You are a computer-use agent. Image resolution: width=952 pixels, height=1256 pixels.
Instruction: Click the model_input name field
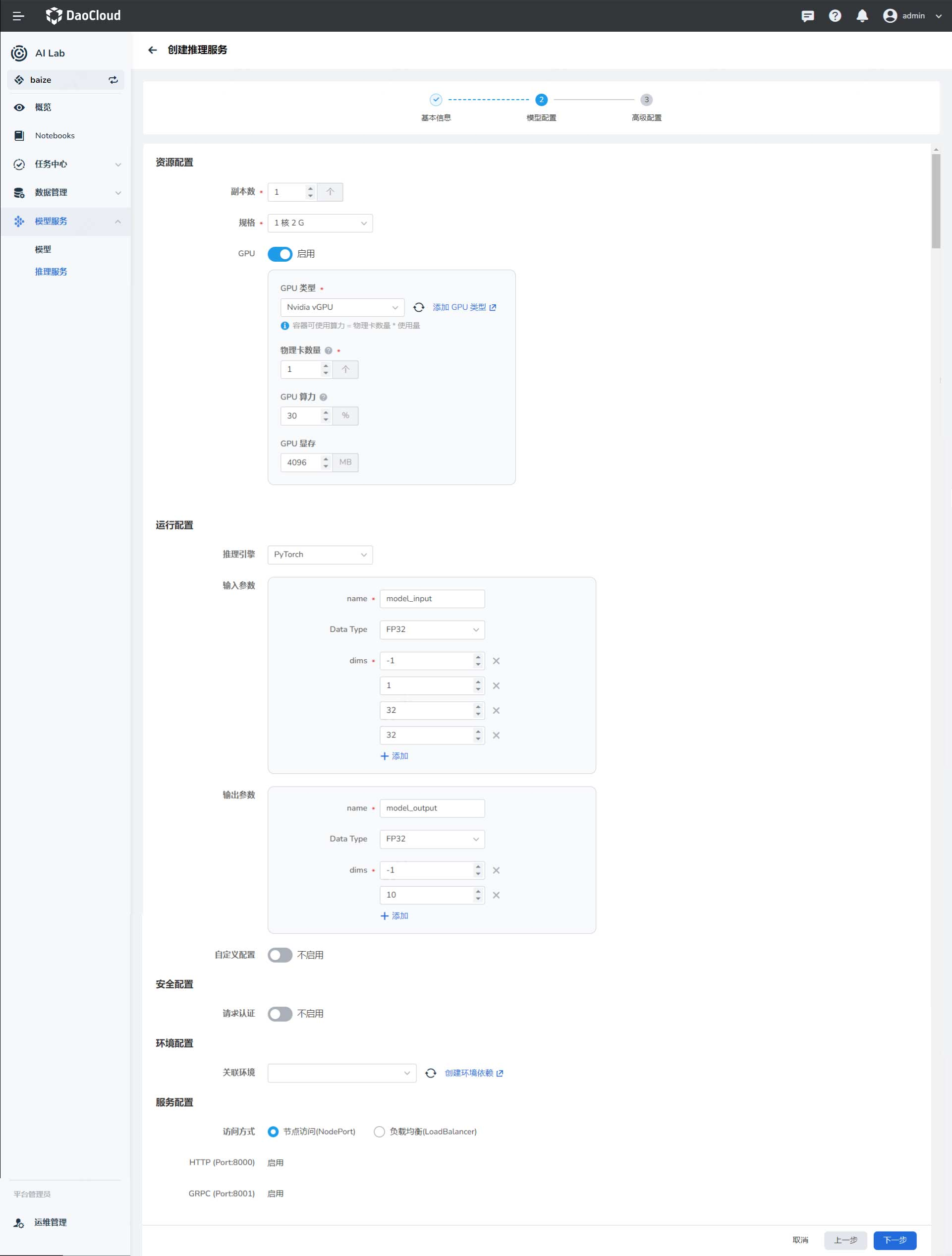pos(432,598)
